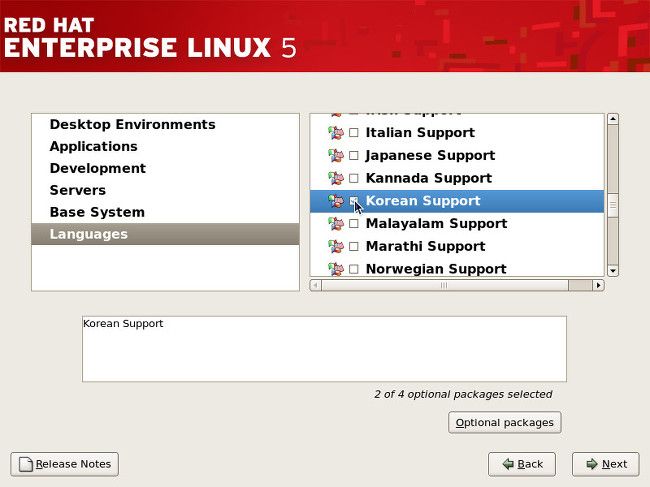Check the Marathi Support checkbox
The height and width of the screenshot is (487, 650).
click(x=354, y=247)
